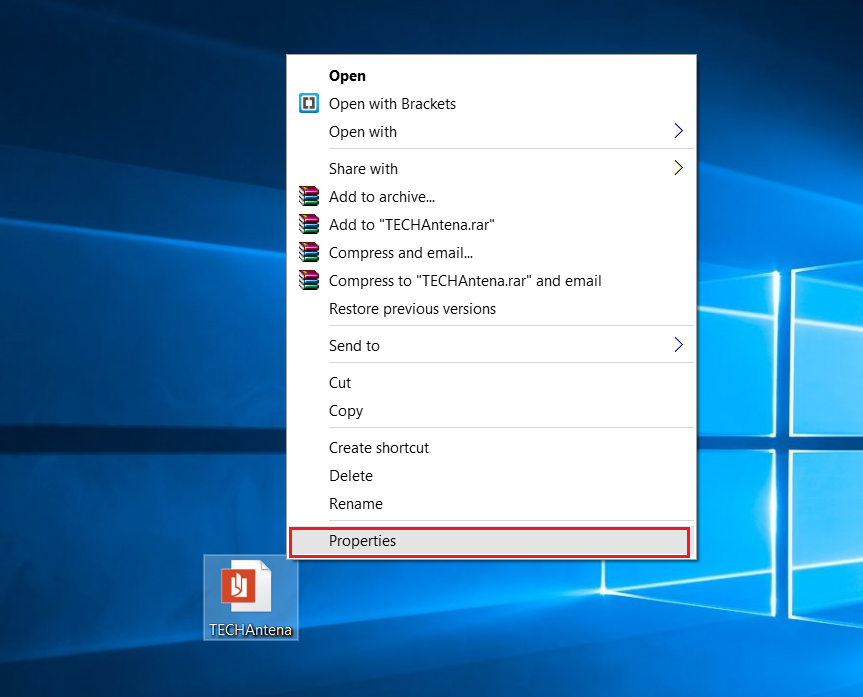Choose Open from the context menu

coord(491,75)
